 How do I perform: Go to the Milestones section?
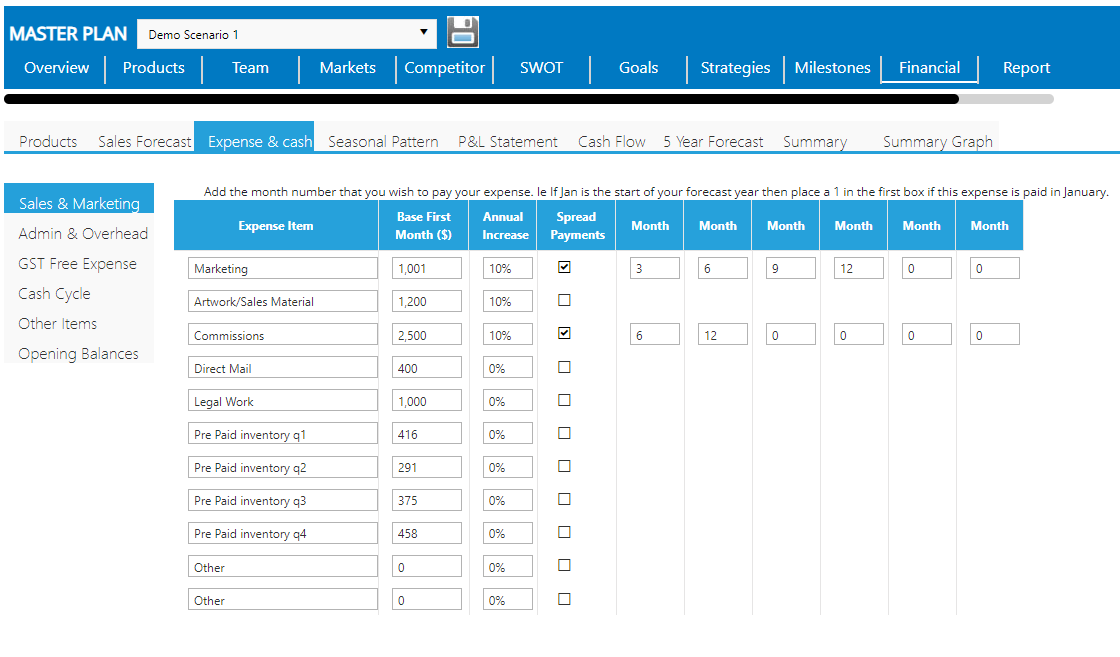[x=832, y=68]
